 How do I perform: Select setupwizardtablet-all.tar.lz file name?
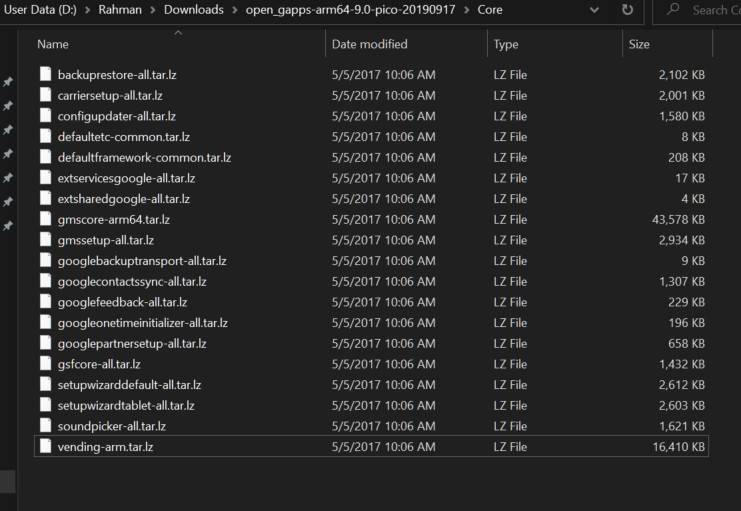[x=126, y=406]
